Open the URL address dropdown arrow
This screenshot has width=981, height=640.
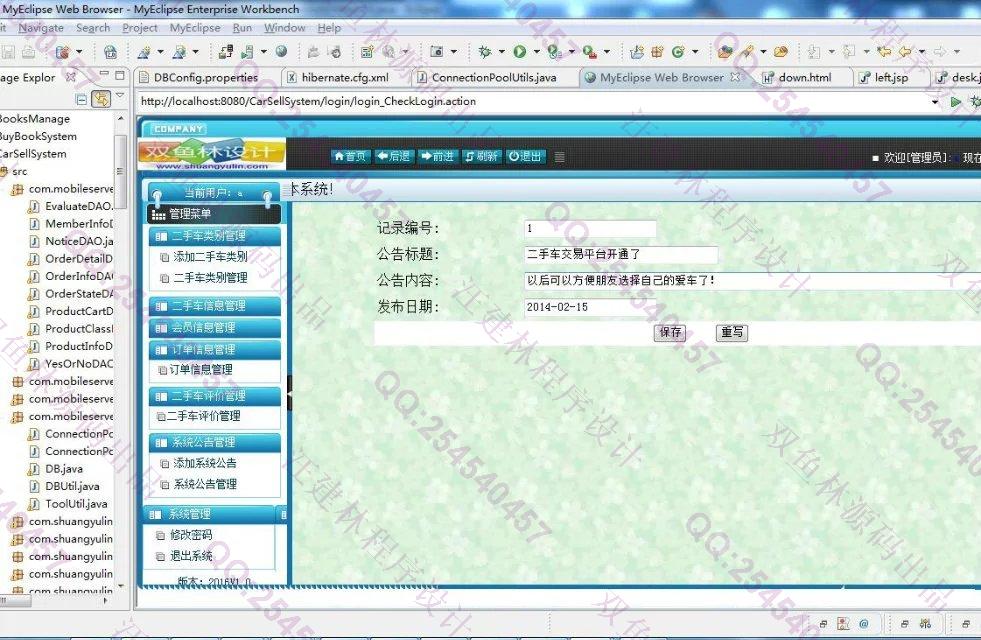tap(935, 102)
